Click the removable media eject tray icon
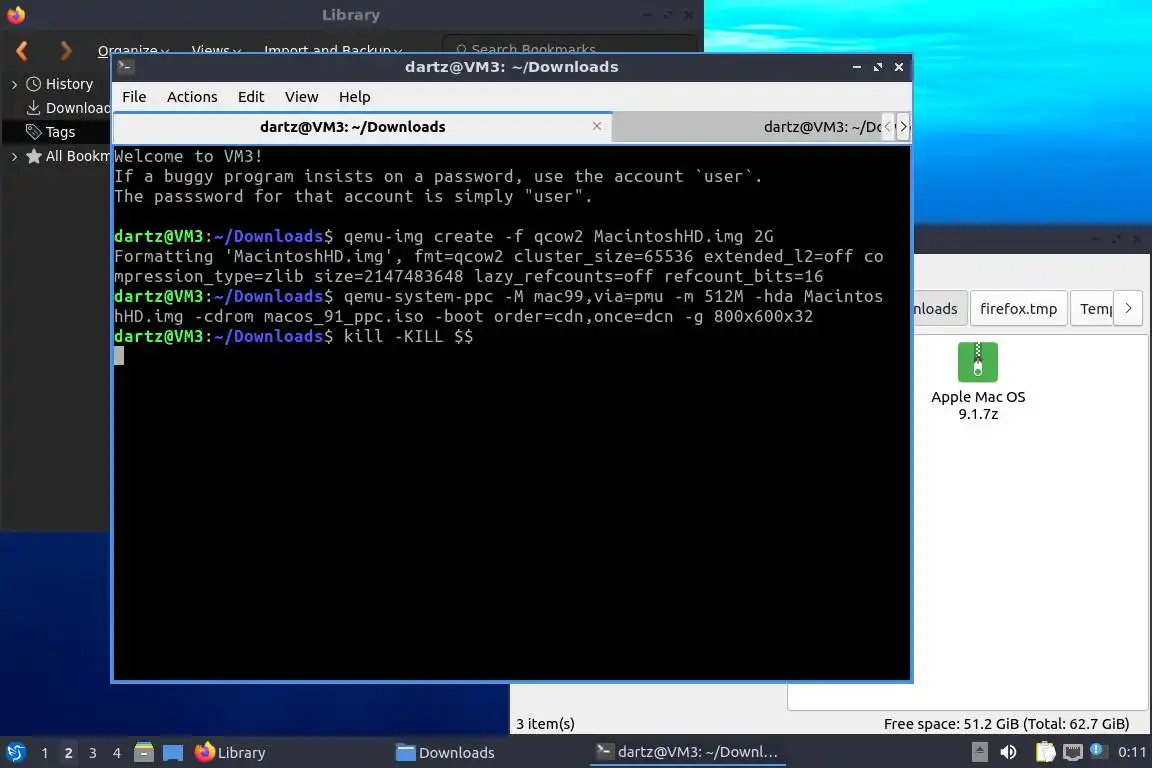The width and height of the screenshot is (1152, 768). pyautogui.click(x=979, y=753)
